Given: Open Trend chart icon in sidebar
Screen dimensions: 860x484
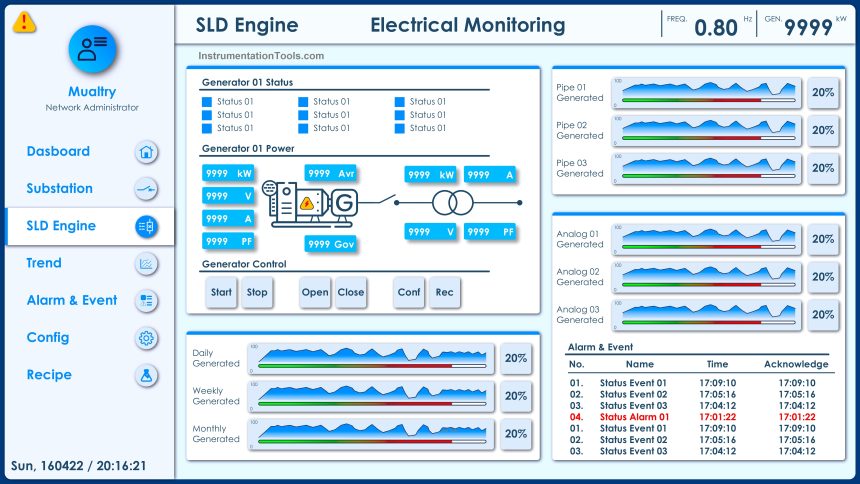Looking at the screenshot, I should pyautogui.click(x=146, y=264).
